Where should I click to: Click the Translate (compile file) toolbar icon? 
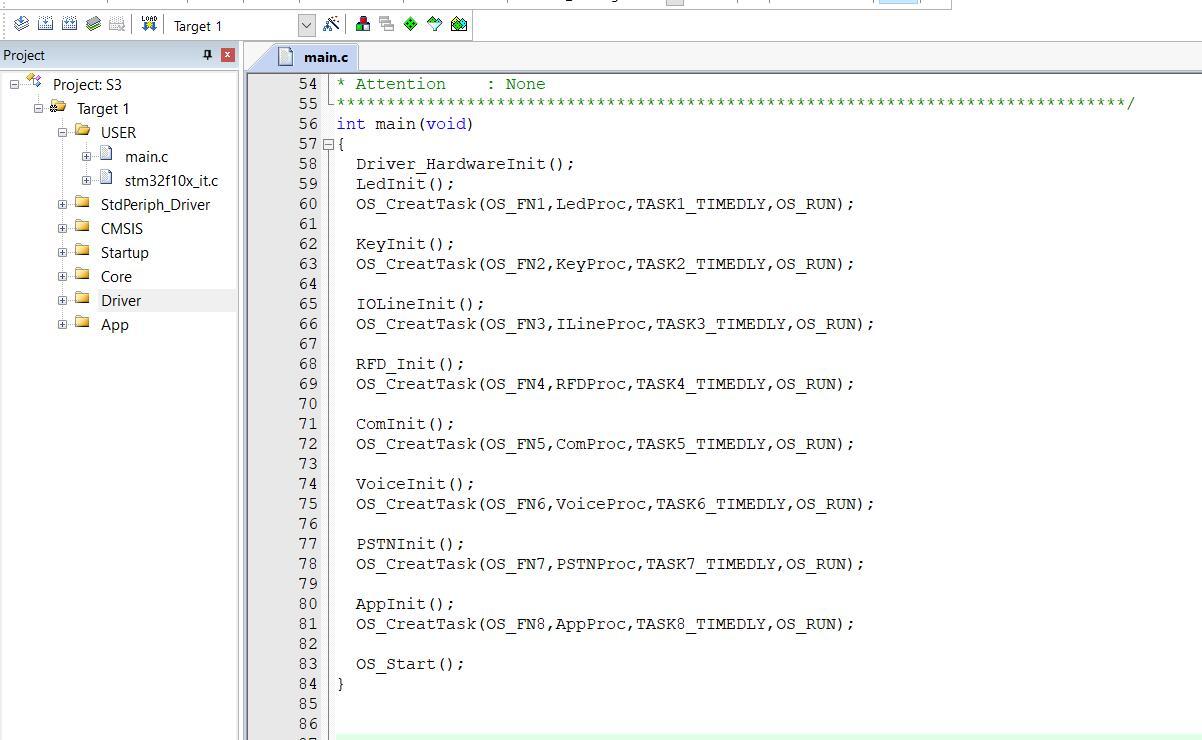(20, 24)
